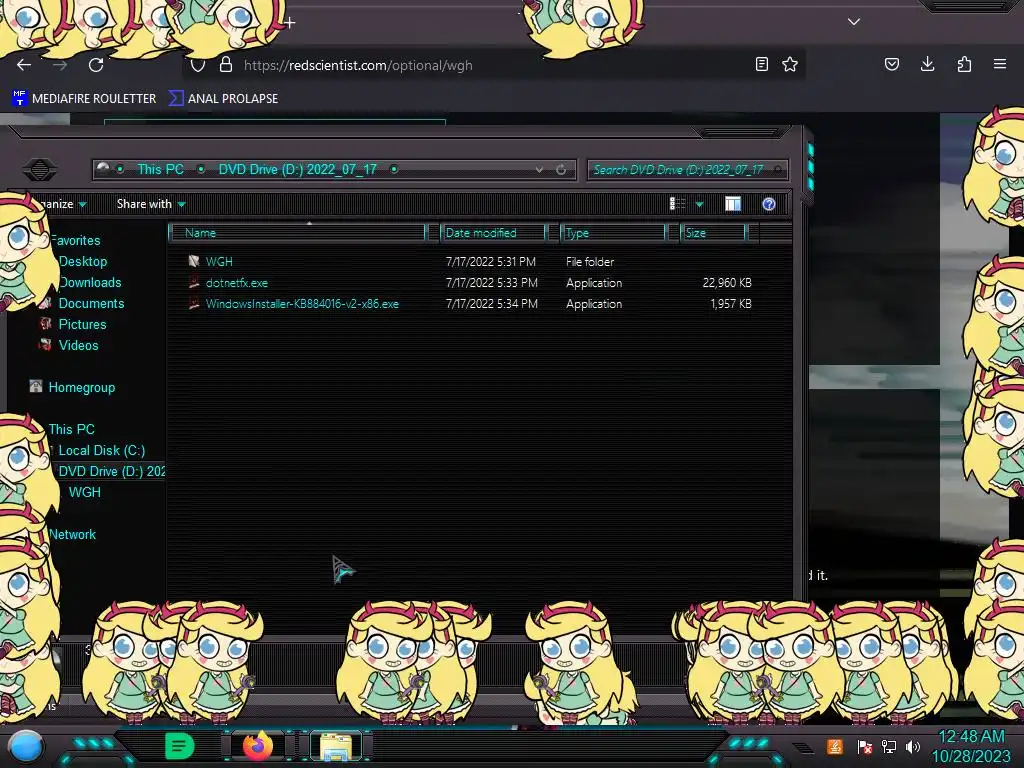Bookmark this page with the star icon
Image resolution: width=1024 pixels, height=768 pixels.
coord(790,64)
